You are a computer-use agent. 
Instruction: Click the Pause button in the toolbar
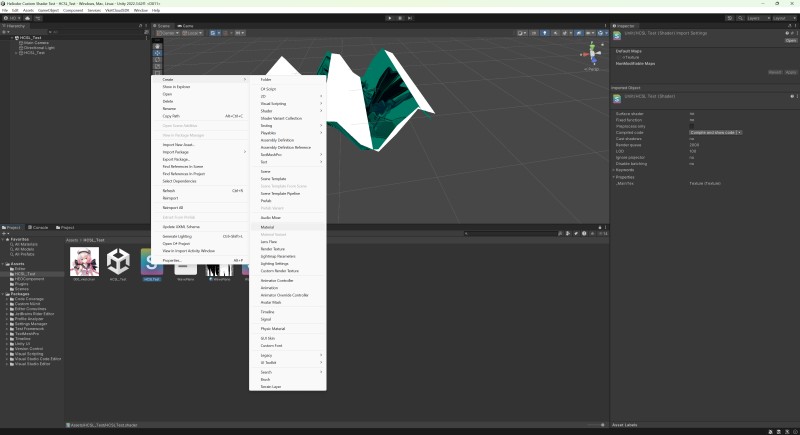[x=400, y=18]
